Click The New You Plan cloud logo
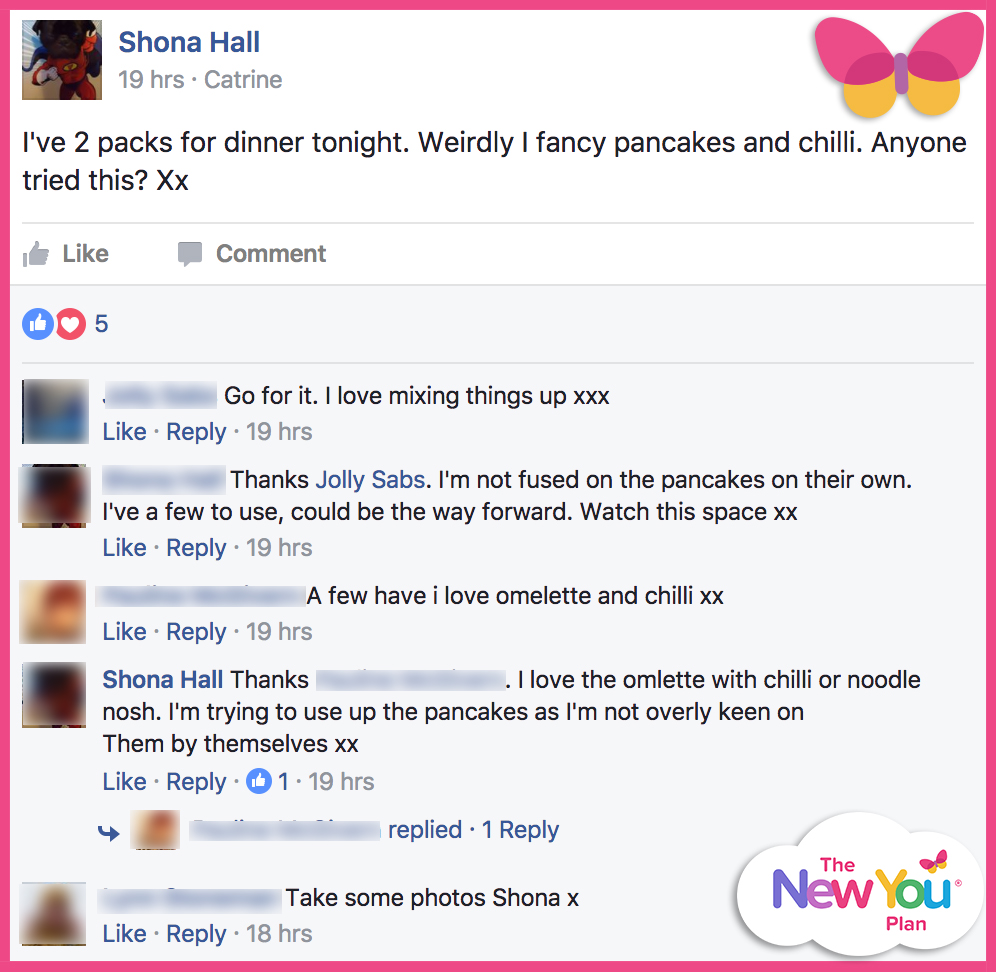 pos(861,886)
